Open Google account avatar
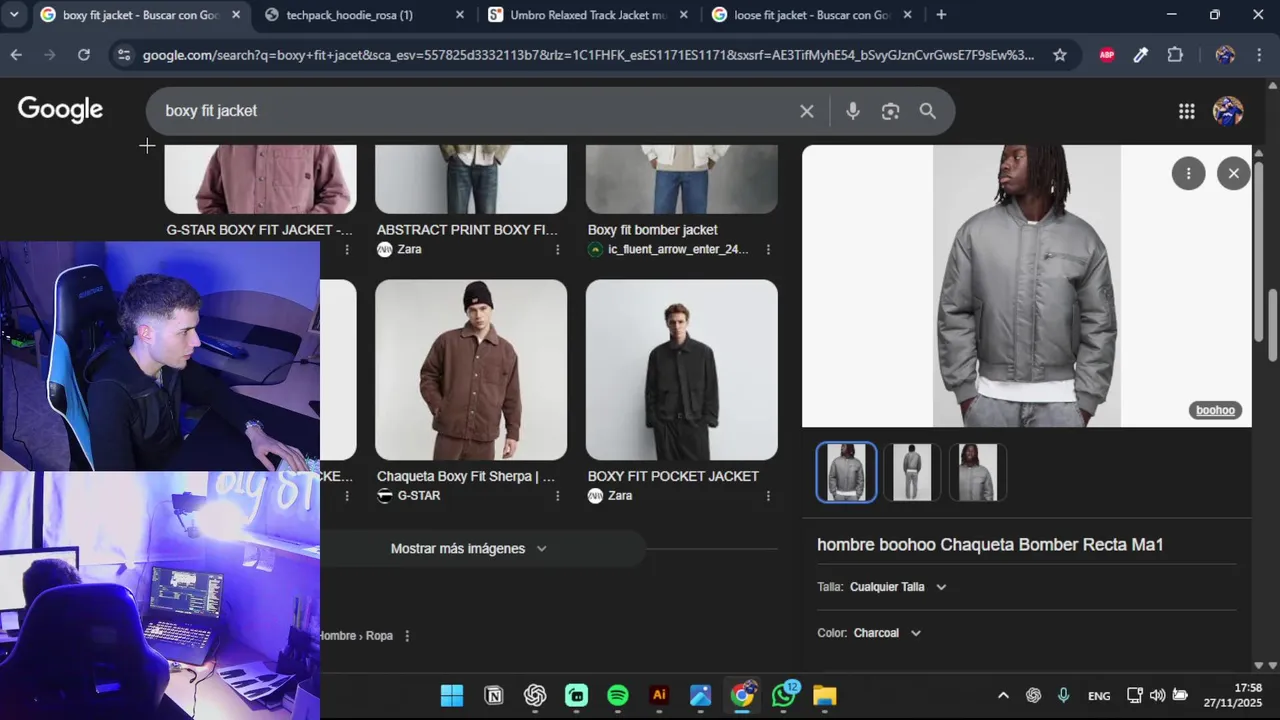This screenshot has width=1280, height=720. 1228,111
